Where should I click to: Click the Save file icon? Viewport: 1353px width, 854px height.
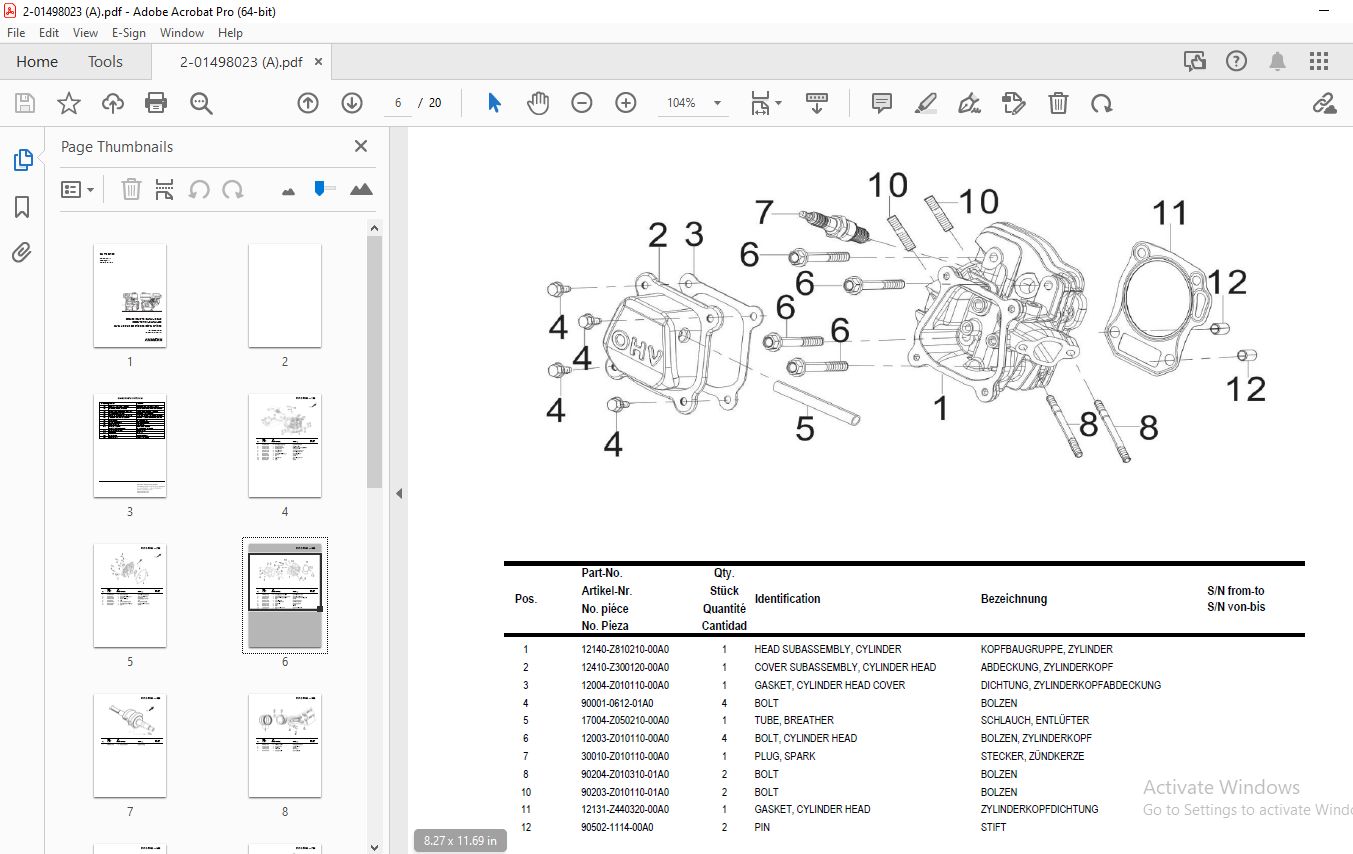click(x=25, y=103)
